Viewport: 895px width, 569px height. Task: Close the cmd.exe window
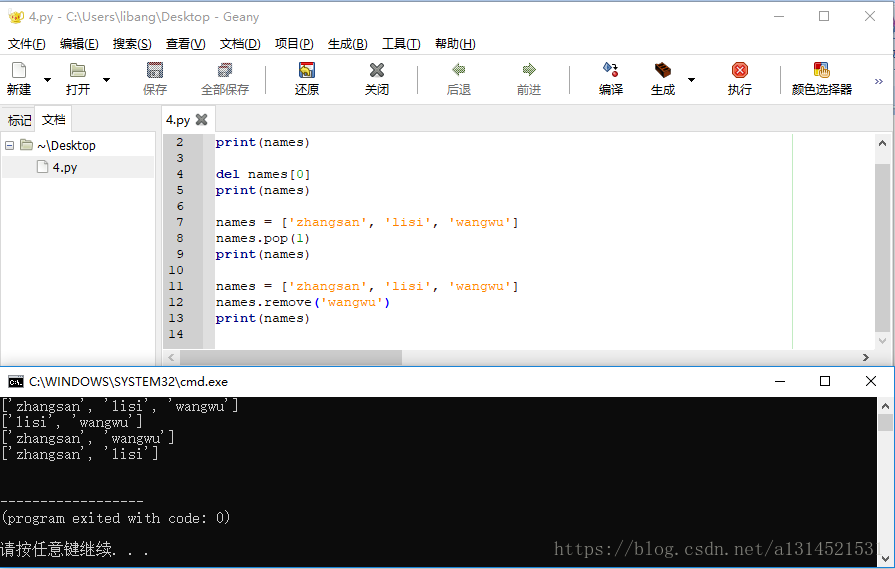coord(870,381)
